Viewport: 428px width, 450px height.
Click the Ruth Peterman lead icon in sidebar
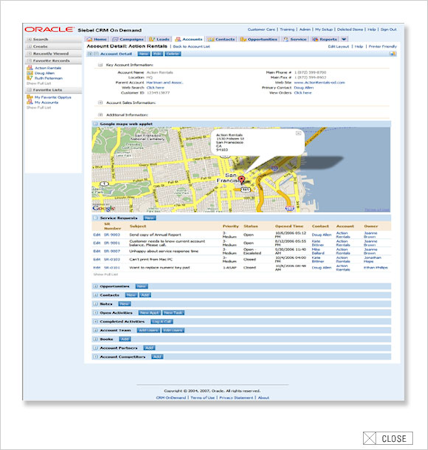click(30, 78)
